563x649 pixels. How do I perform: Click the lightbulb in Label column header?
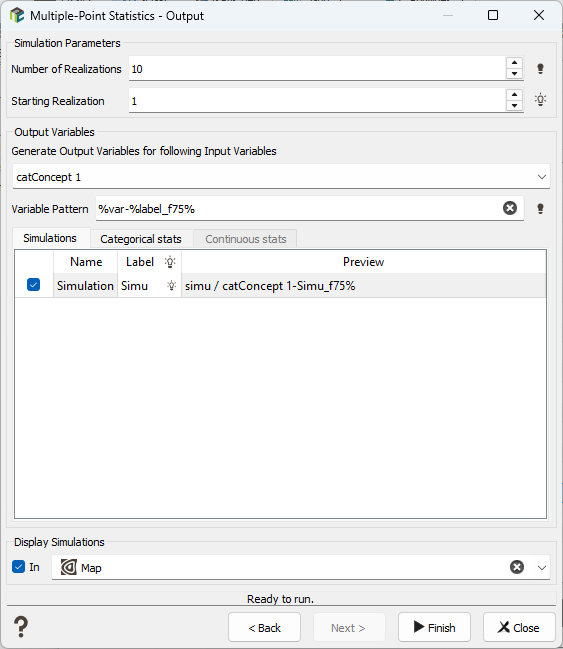pos(170,262)
